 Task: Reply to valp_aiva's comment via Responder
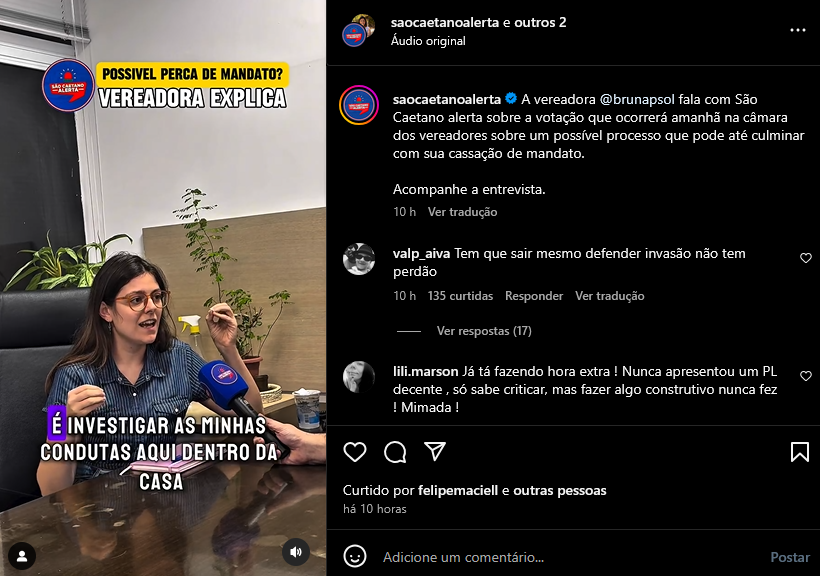click(x=534, y=296)
